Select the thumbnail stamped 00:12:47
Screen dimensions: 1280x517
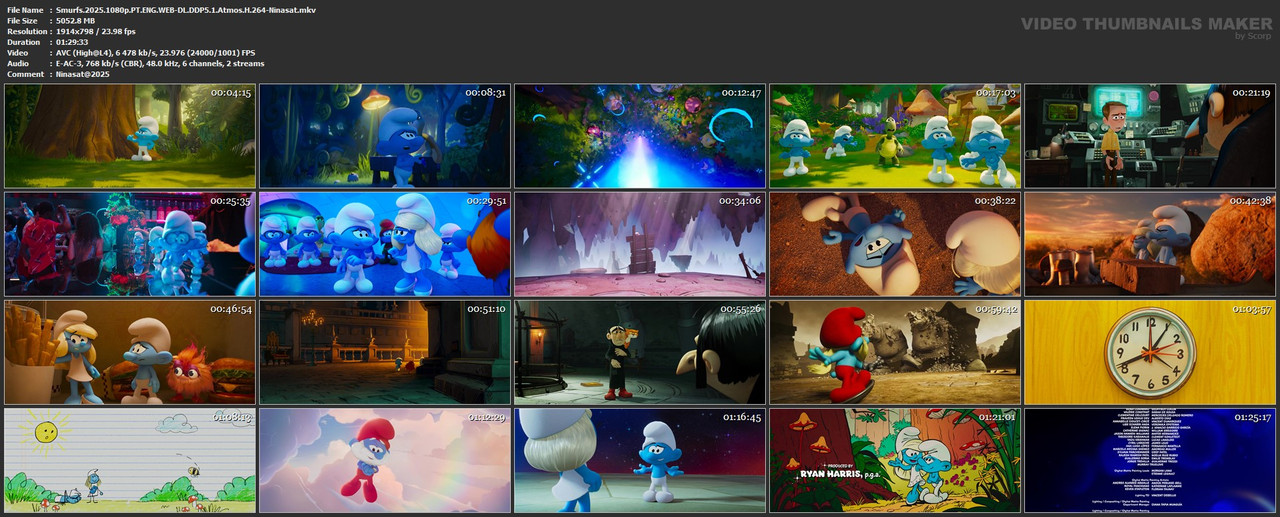tap(640, 136)
